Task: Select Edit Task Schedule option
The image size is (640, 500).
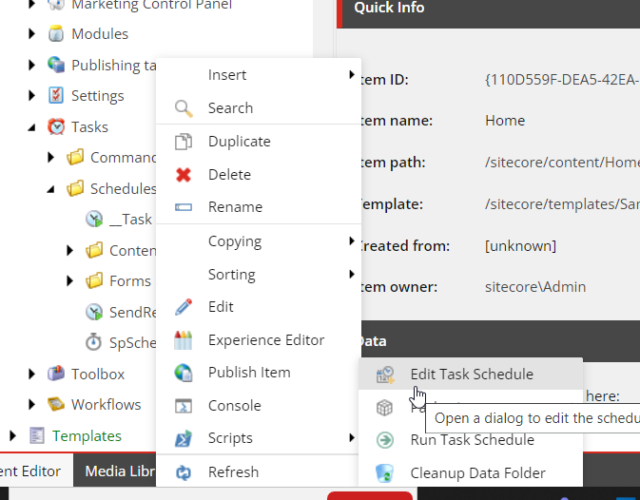Action: pyautogui.click(x=471, y=374)
